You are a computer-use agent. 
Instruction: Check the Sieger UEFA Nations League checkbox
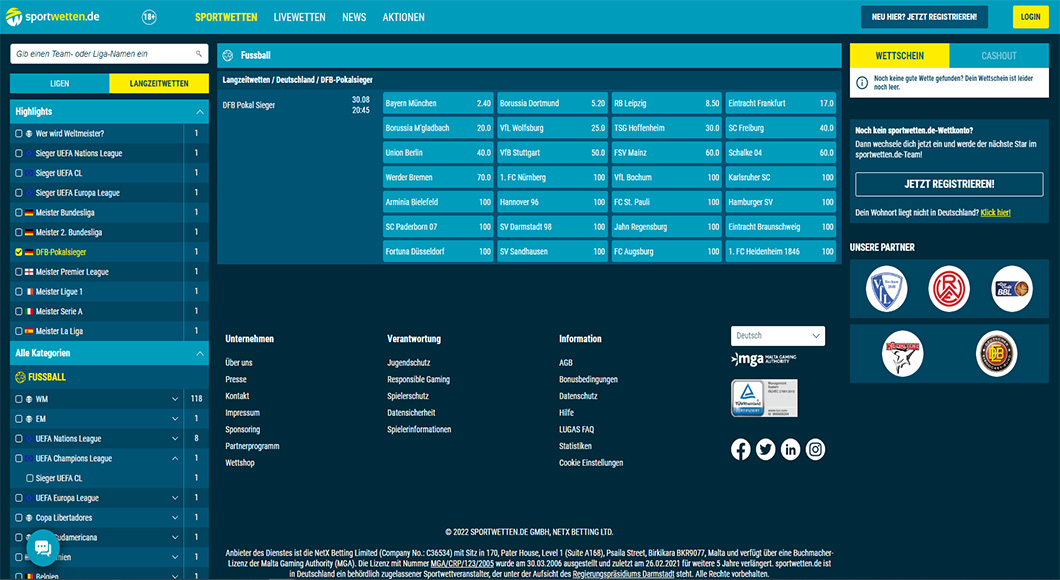click(19, 153)
